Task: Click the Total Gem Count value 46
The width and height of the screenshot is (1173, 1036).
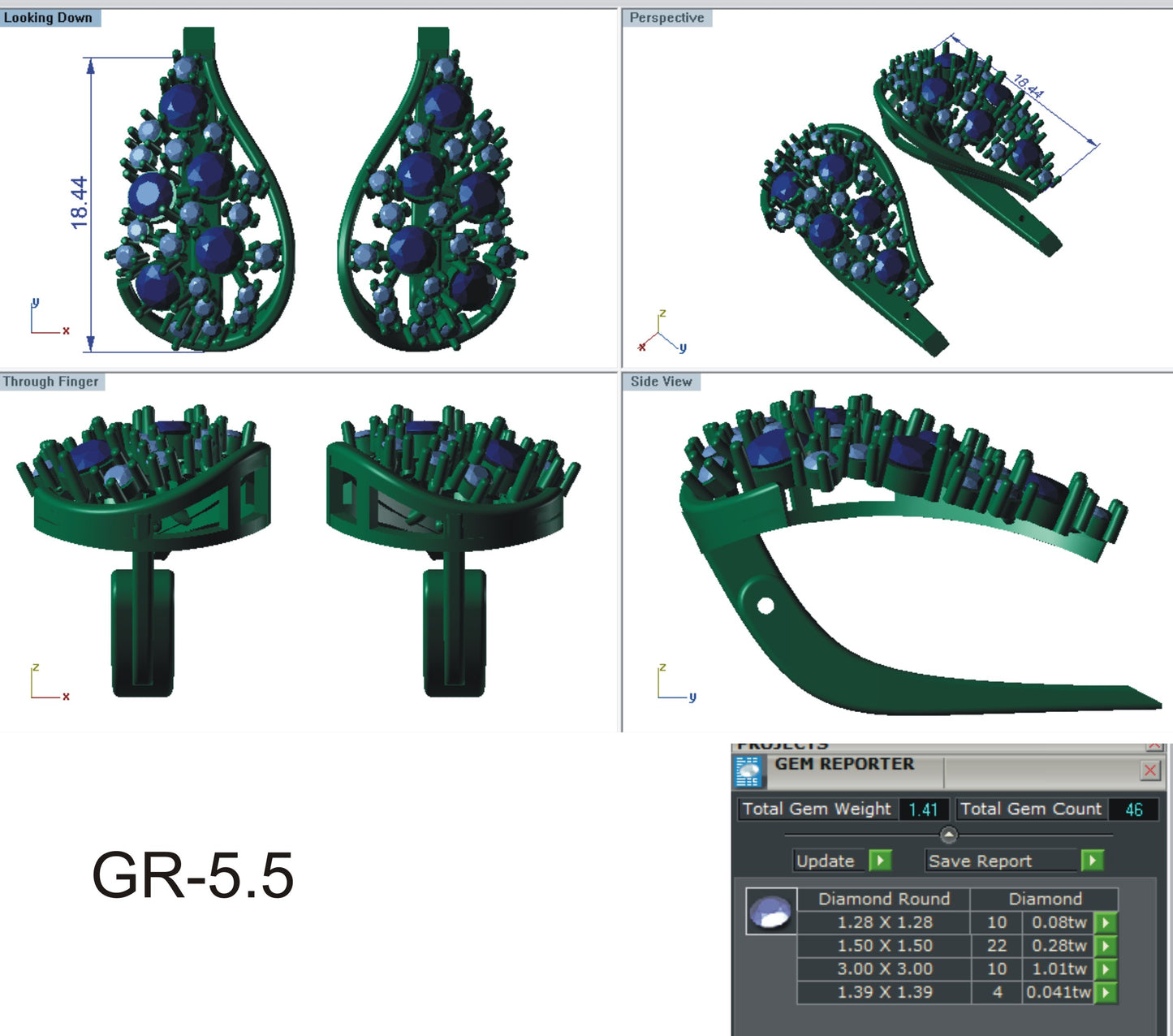Action: coord(1134,809)
